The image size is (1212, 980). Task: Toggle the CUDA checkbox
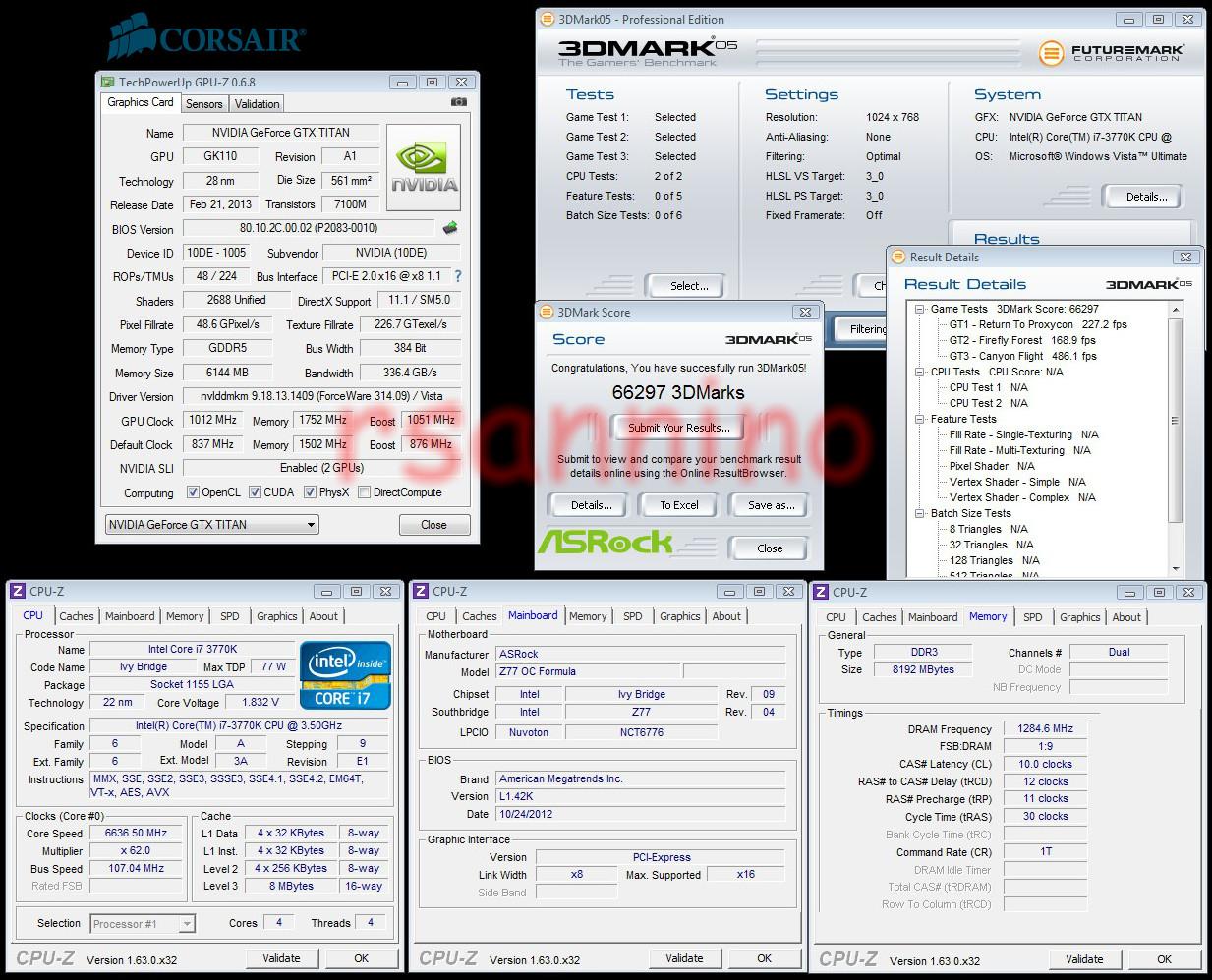click(x=255, y=492)
